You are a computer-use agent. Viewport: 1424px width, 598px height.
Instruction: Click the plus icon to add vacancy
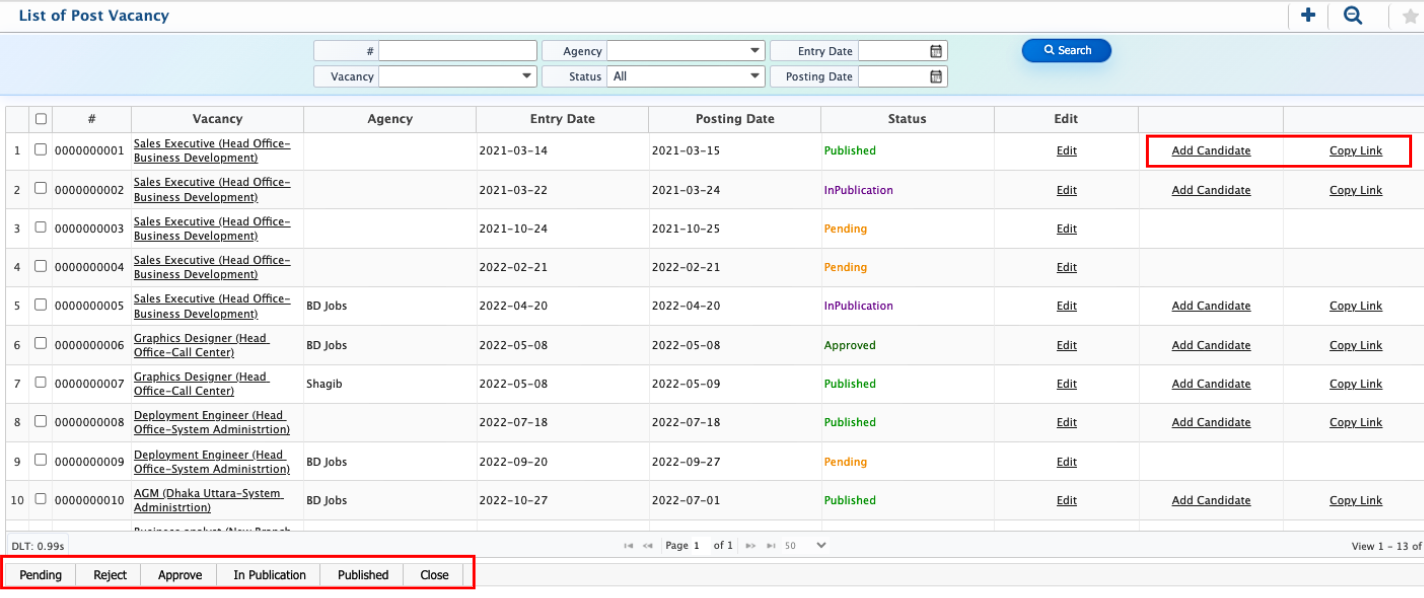(x=1307, y=15)
